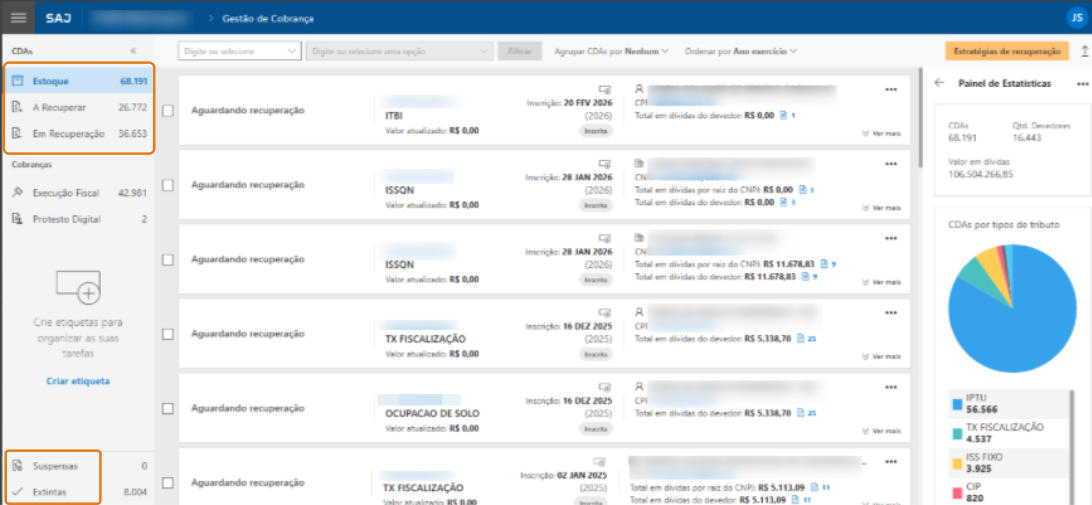Check the ITBI CDA row checkbox
The height and width of the screenshot is (505, 1092).
pos(168,111)
